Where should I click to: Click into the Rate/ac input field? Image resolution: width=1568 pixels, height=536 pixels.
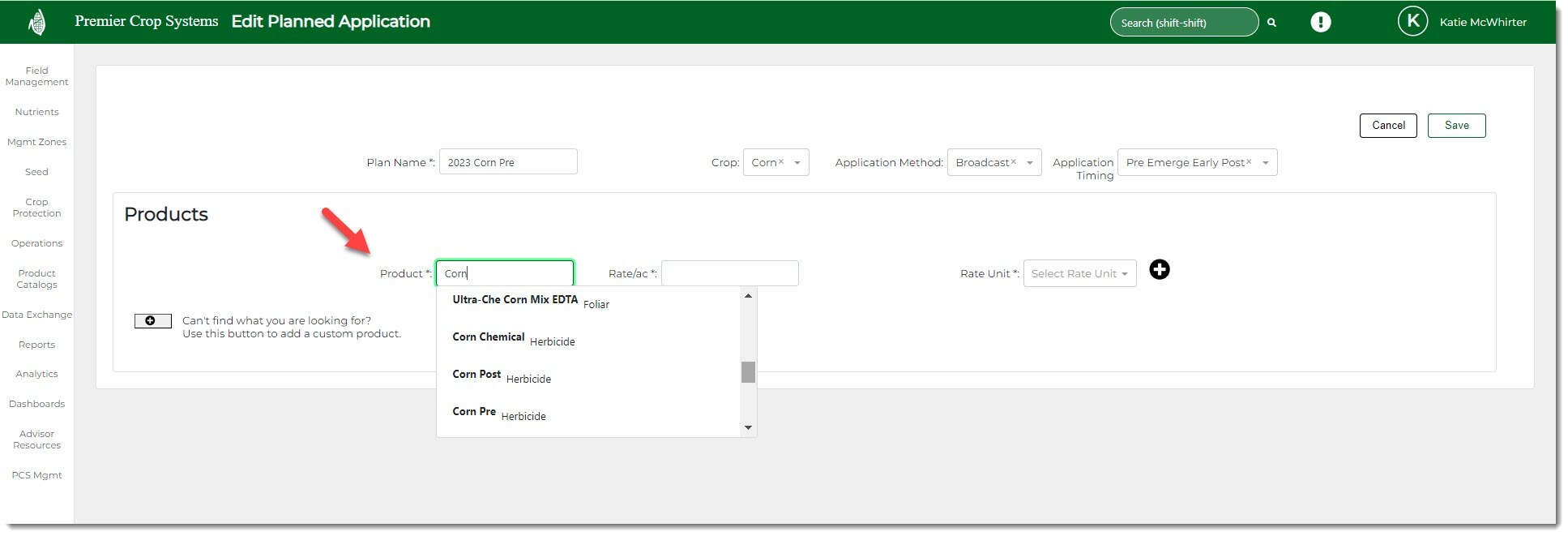(x=729, y=274)
